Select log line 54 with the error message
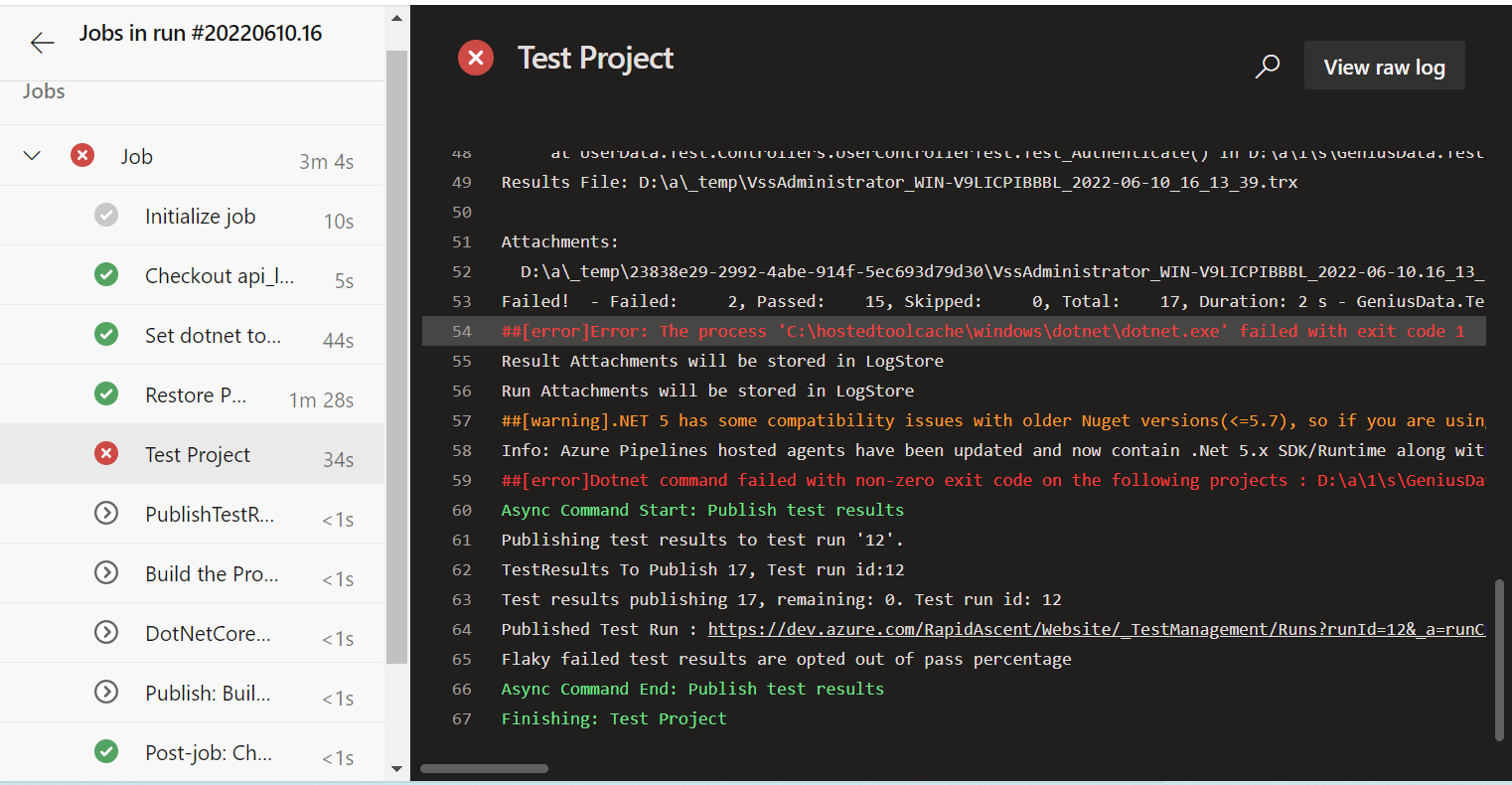 954,331
